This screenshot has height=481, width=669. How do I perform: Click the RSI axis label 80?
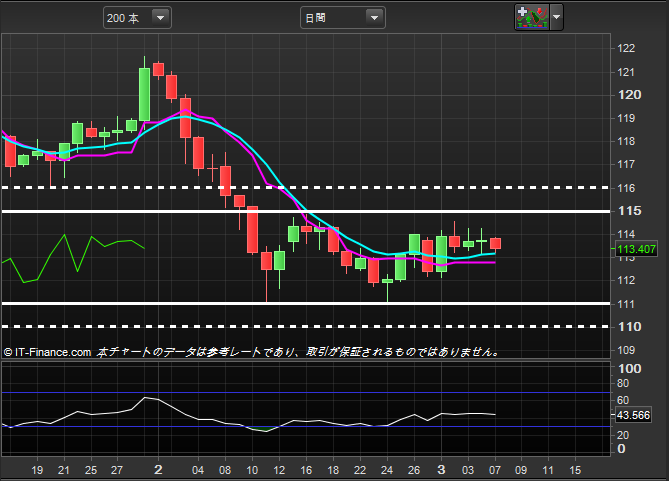tap(623, 383)
